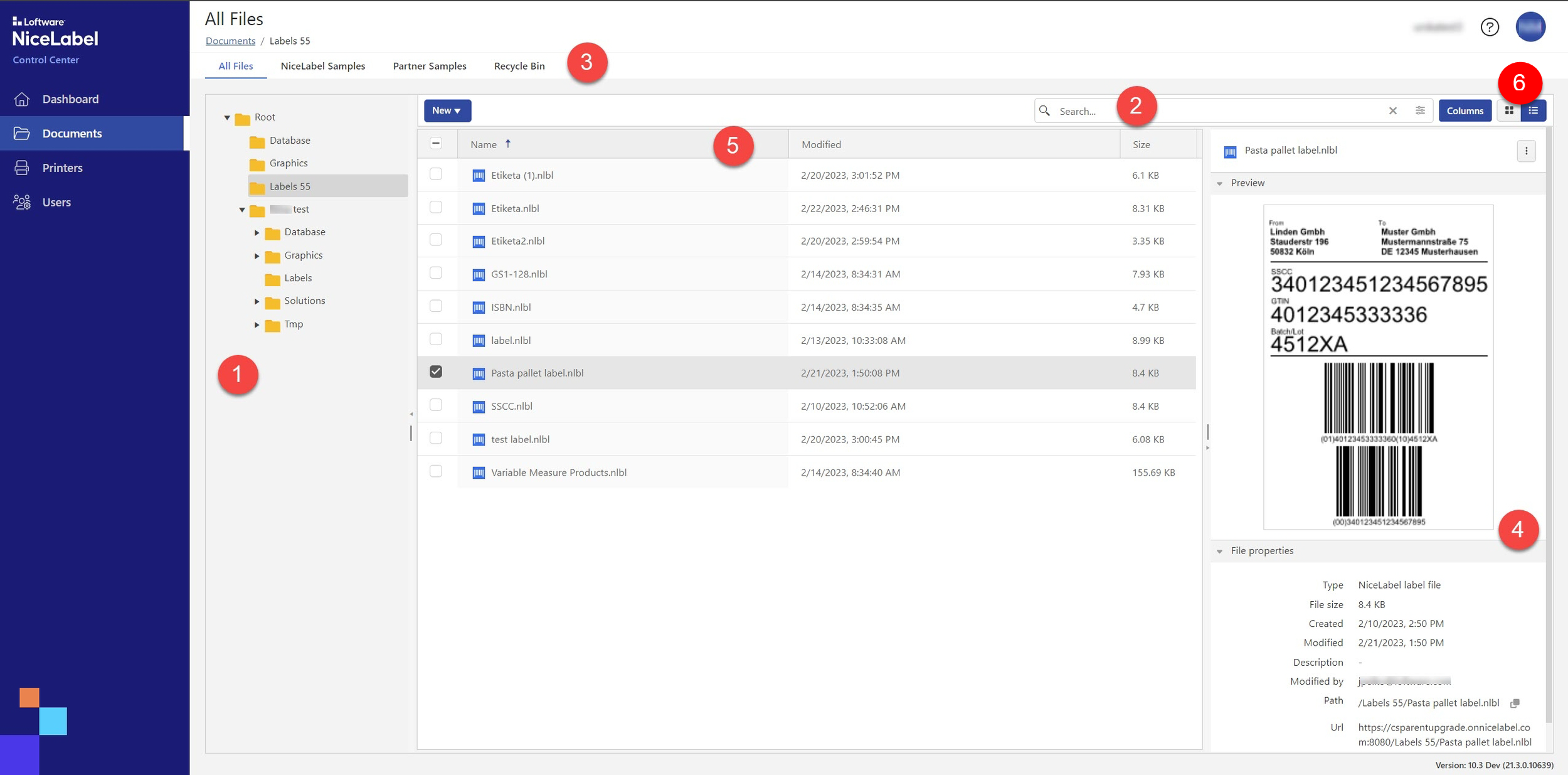Select the Labels 55 folder

click(x=328, y=186)
